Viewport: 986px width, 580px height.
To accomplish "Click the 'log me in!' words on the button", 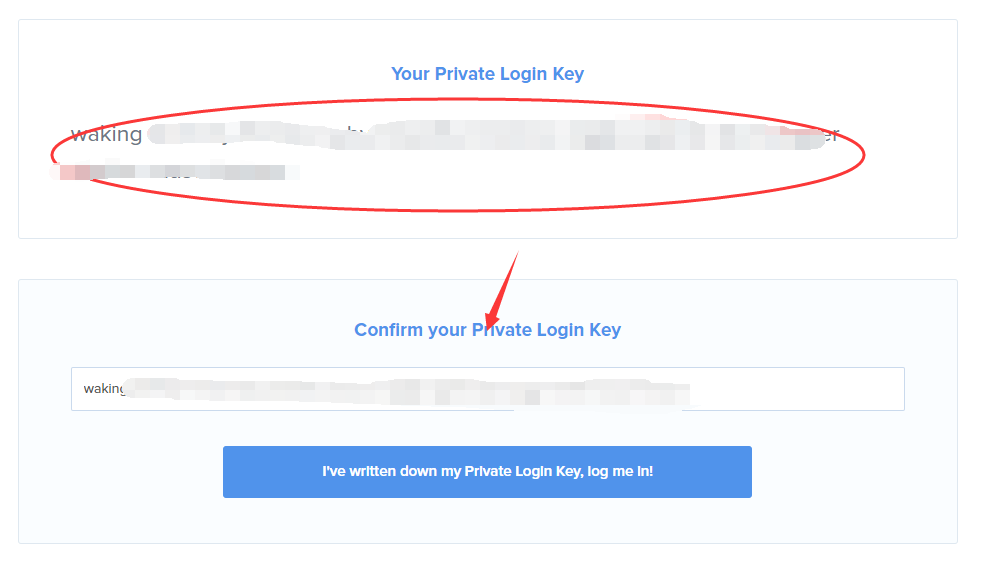I will click(619, 471).
